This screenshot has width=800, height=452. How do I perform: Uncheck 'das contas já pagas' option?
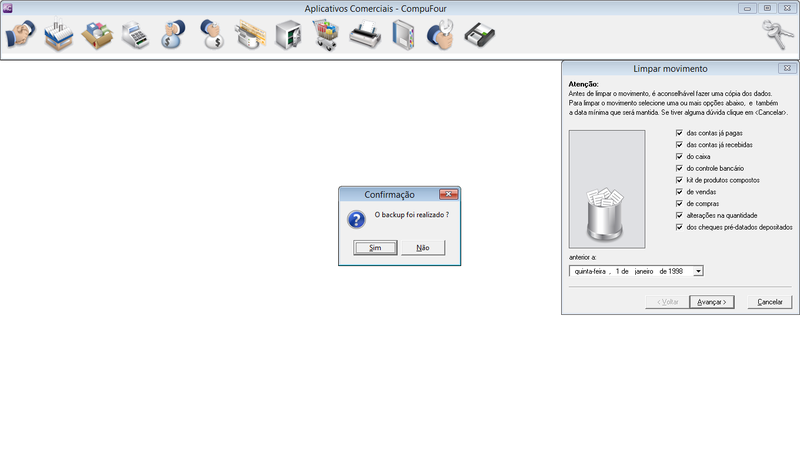click(x=679, y=133)
